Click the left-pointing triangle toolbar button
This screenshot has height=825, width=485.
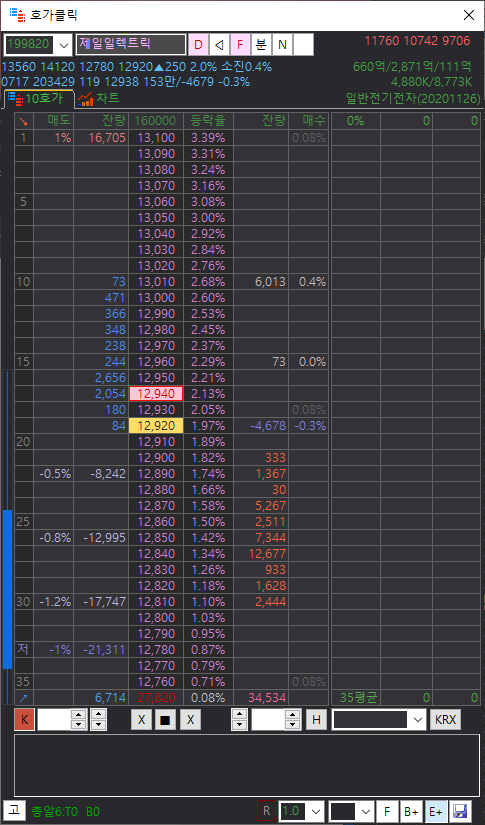219,45
